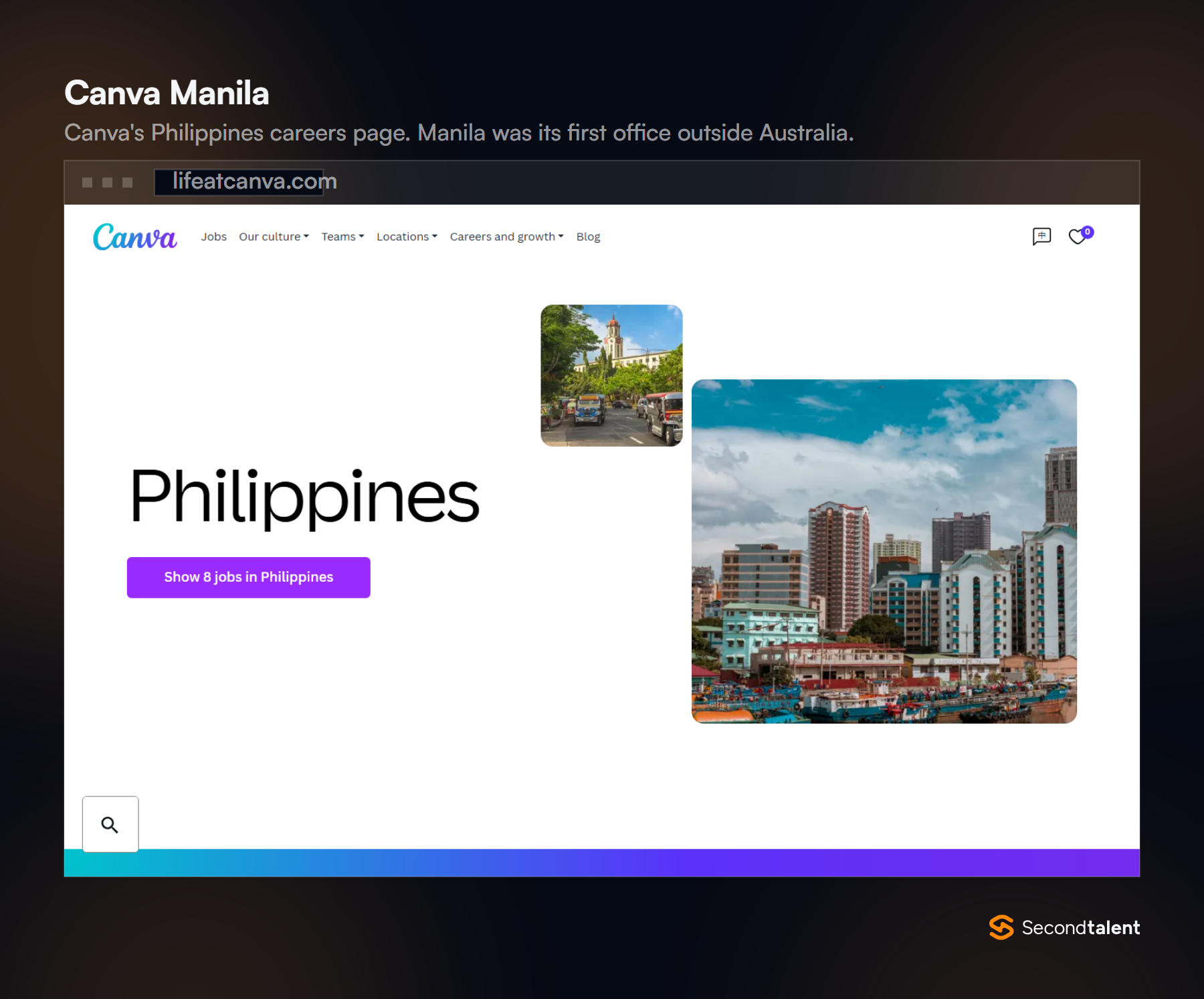
Task: Click the Canva logo
Action: (x=134, y=237)
